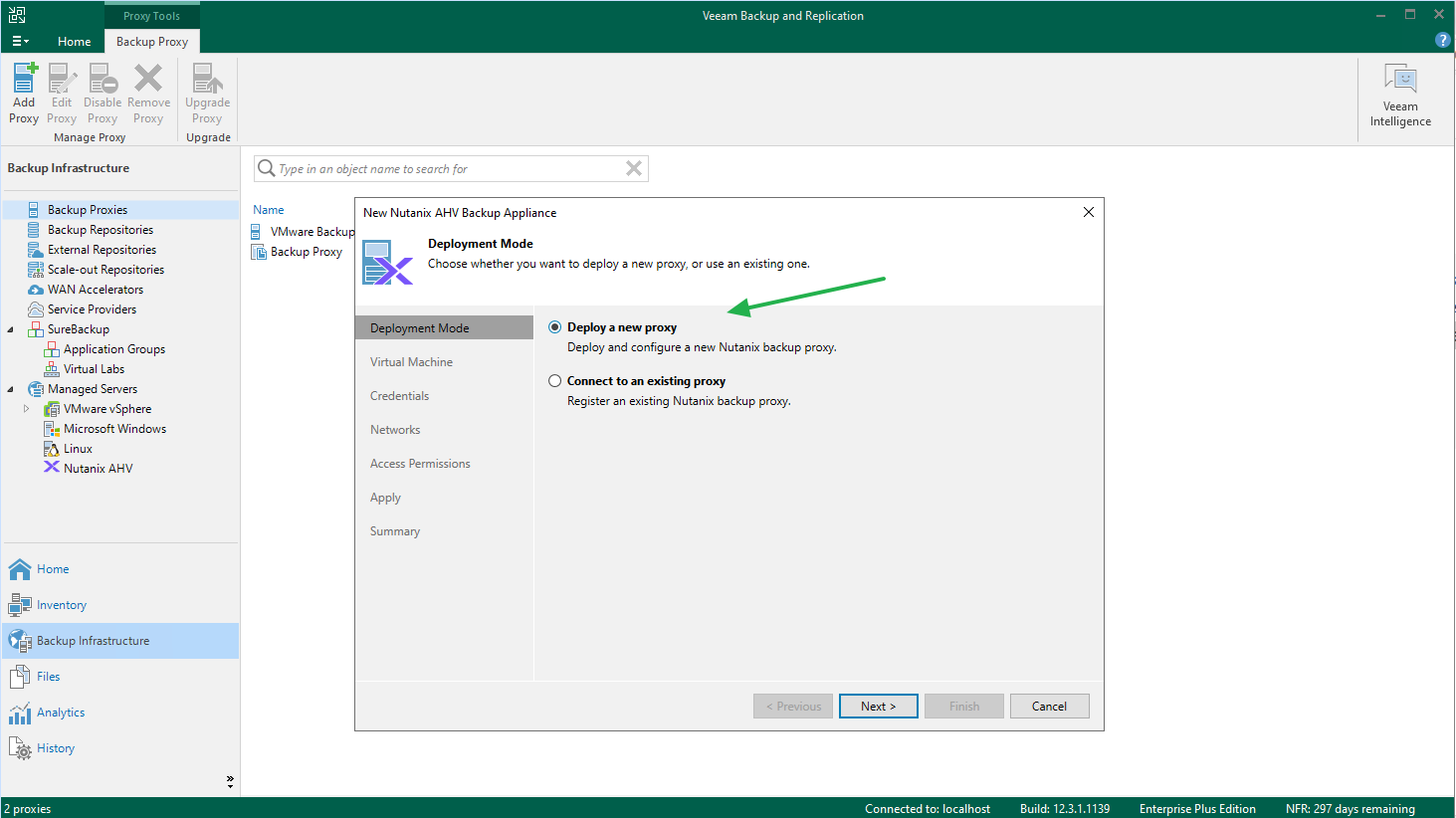Image resolution: width=1456 pixels, height=818 pixels.
Task: Go to Files navigation view
Action: pos(119,677)
